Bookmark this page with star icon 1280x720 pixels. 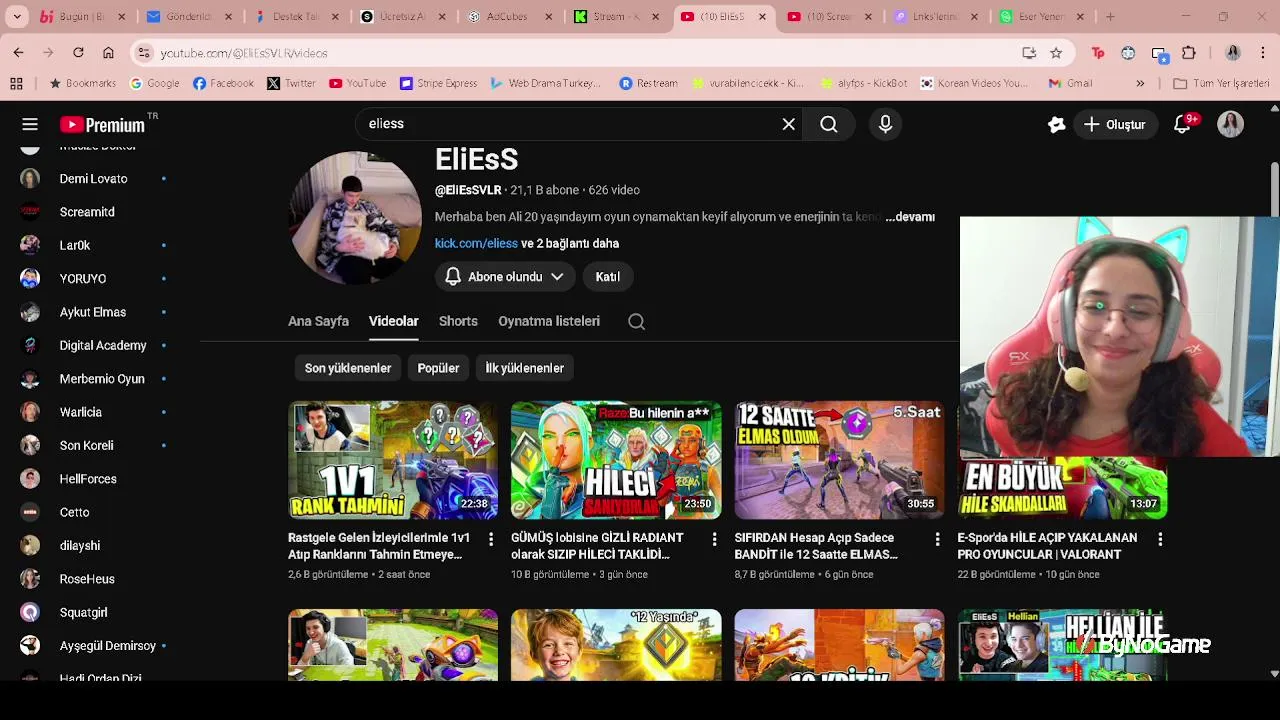click(1056, 53)
